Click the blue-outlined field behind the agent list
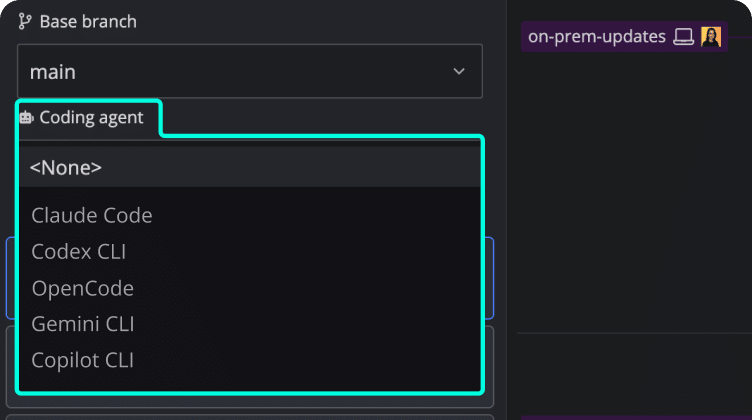This screenshot has height=420, width=752. (x=11, y=275)
